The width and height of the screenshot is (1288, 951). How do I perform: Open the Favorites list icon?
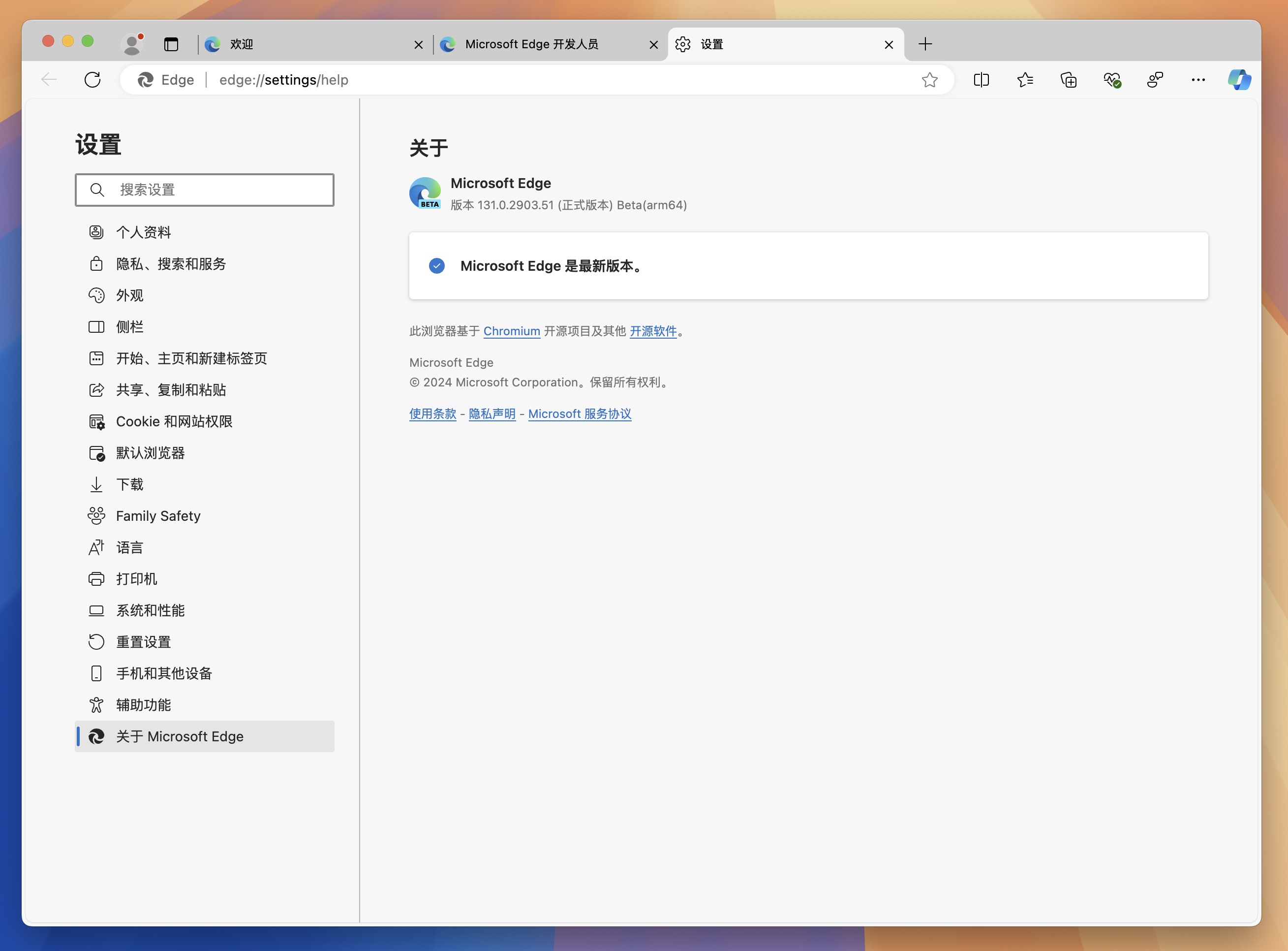[x=1025, y=79]
